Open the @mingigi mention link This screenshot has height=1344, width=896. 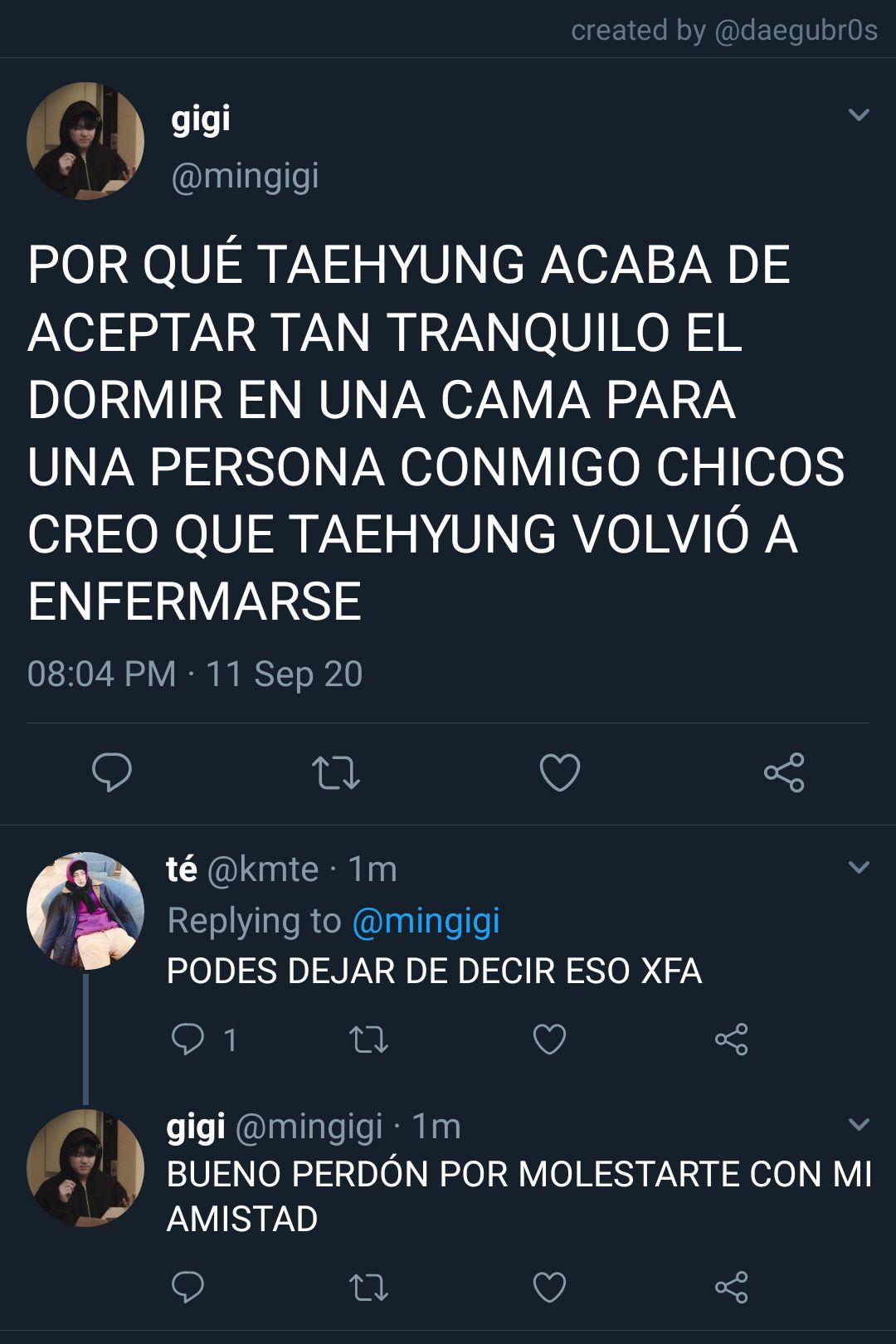[x=426, y=921]
